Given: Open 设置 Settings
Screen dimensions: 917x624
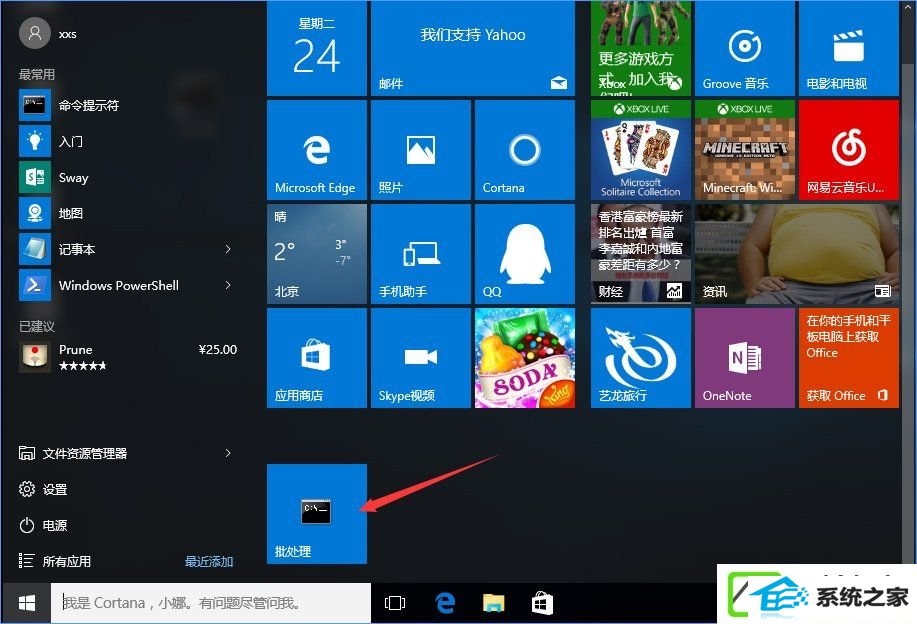Looking at the screenshot, I should click(43, 489).
